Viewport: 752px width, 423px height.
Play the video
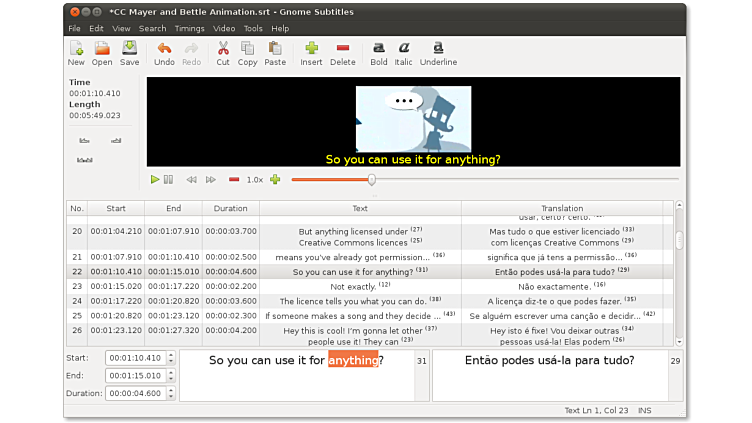pos(155,180)
